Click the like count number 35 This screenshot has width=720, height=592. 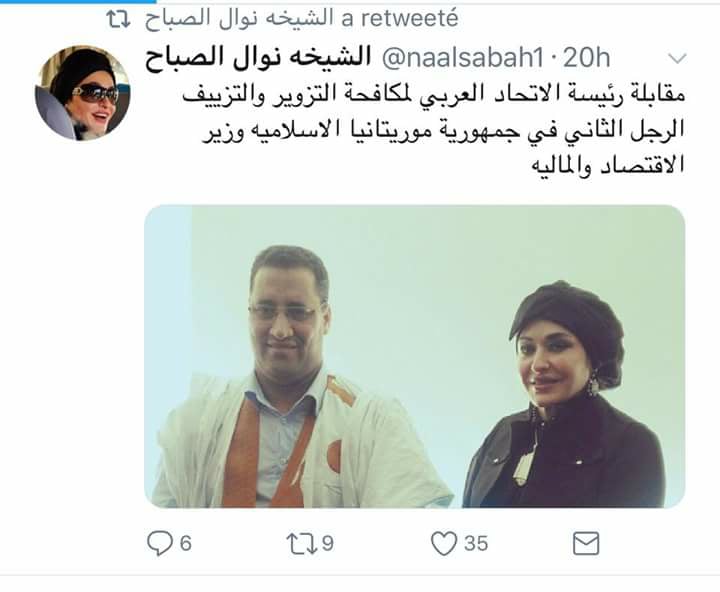476,543
